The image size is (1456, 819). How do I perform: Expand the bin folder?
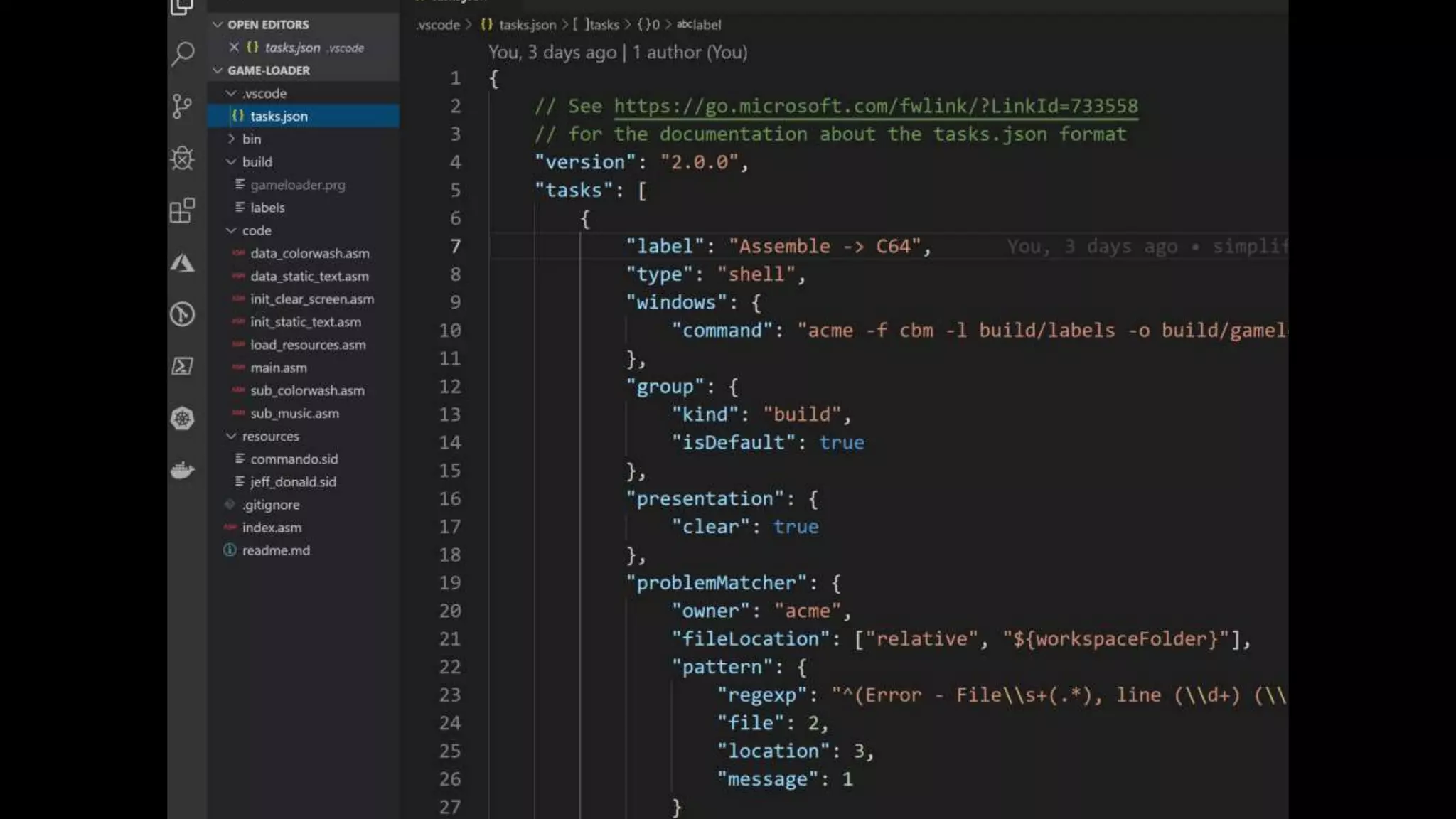tap(251, 139)
